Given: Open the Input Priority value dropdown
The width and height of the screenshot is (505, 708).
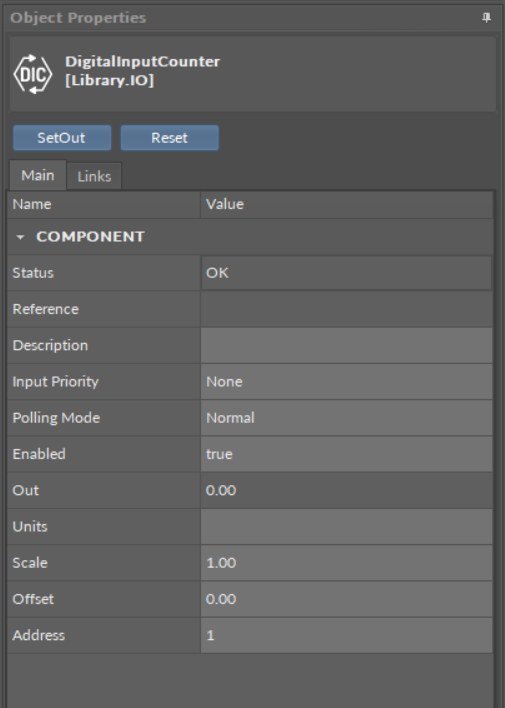Looking at the screenshot, I should click(x=346, y=382).
